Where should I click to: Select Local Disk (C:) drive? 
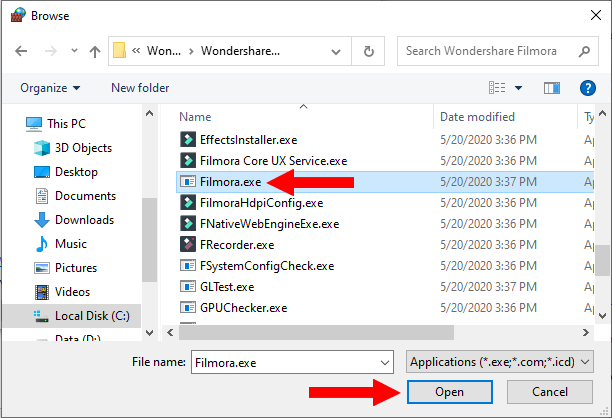(72, 316)
